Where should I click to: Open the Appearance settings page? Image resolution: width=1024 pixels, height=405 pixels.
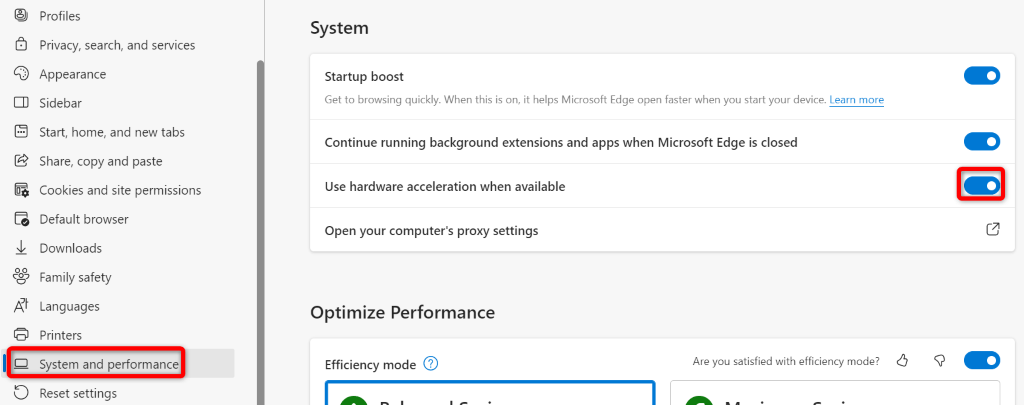pyautogui.click(x=72, y=74)
